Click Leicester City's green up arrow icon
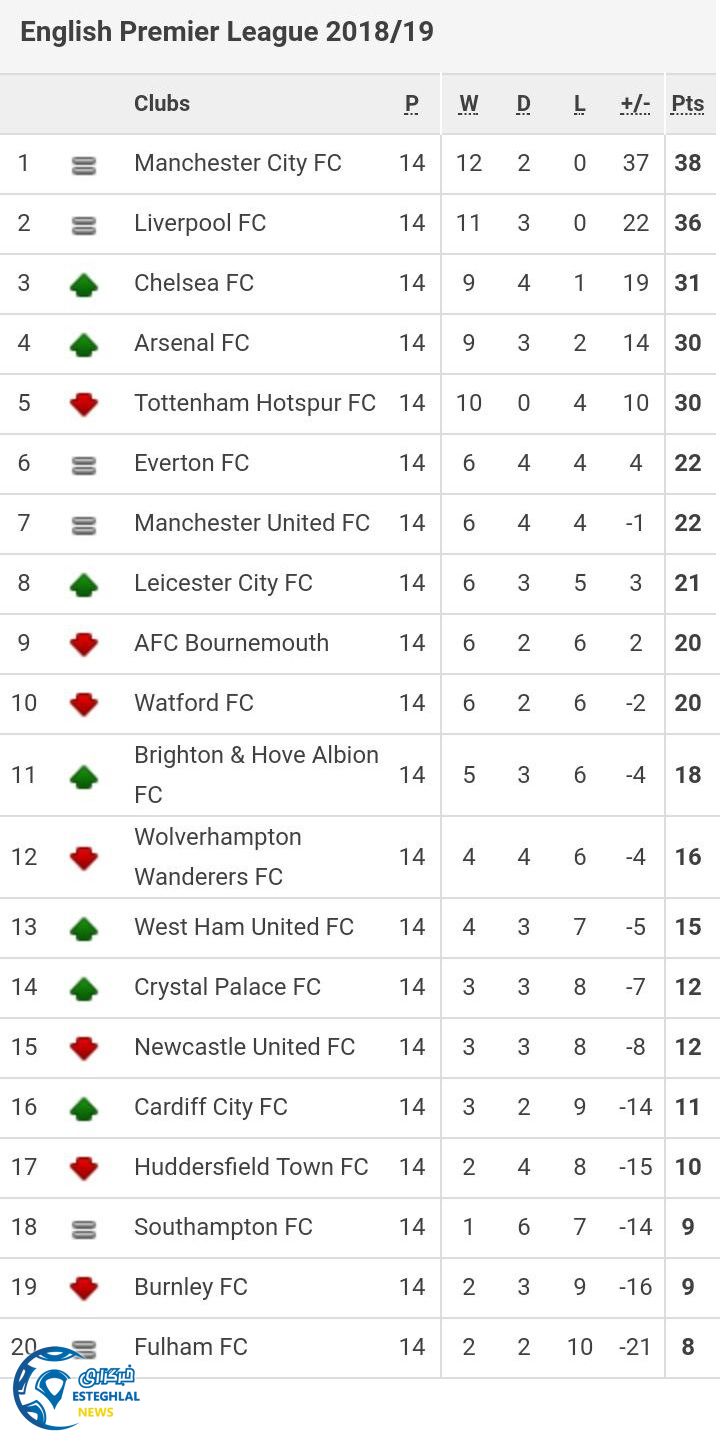This screenshot has width=720, height=1452. click(84, 585)
